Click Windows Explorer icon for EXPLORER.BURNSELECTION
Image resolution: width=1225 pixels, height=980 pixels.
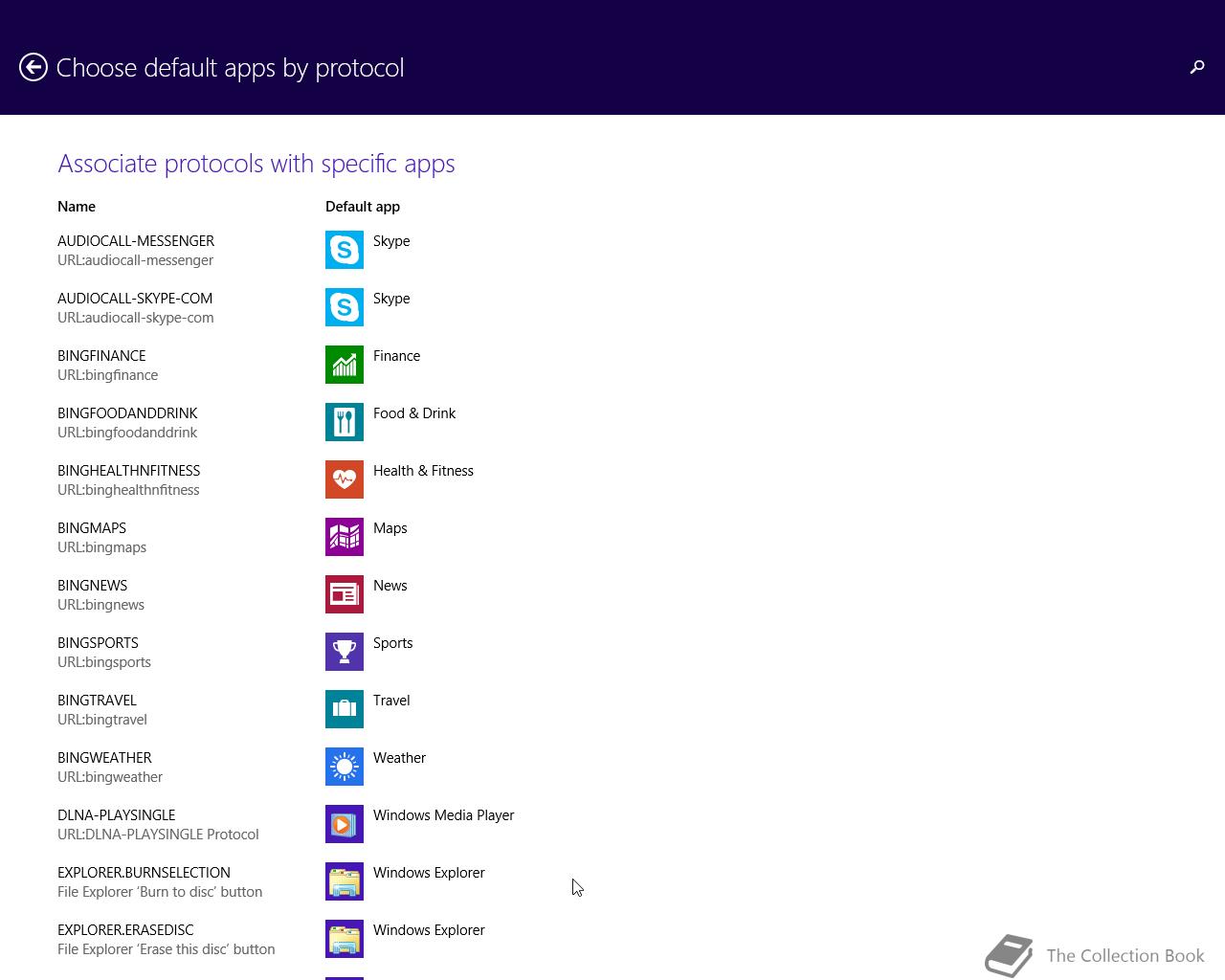pyautogui.click(x=345, y=881)
